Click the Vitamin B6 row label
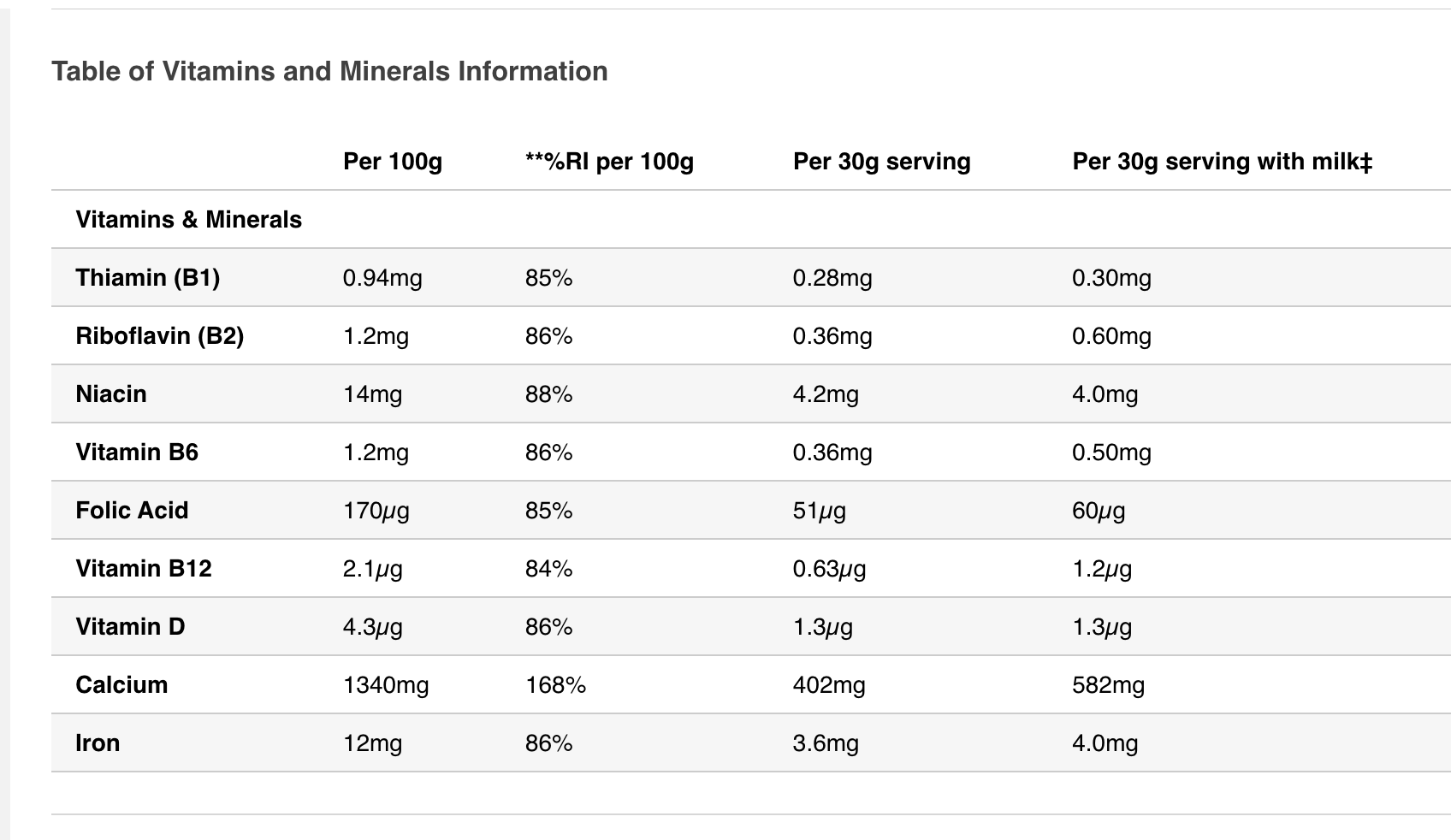 pyautogui.click(x=137, y=453)
